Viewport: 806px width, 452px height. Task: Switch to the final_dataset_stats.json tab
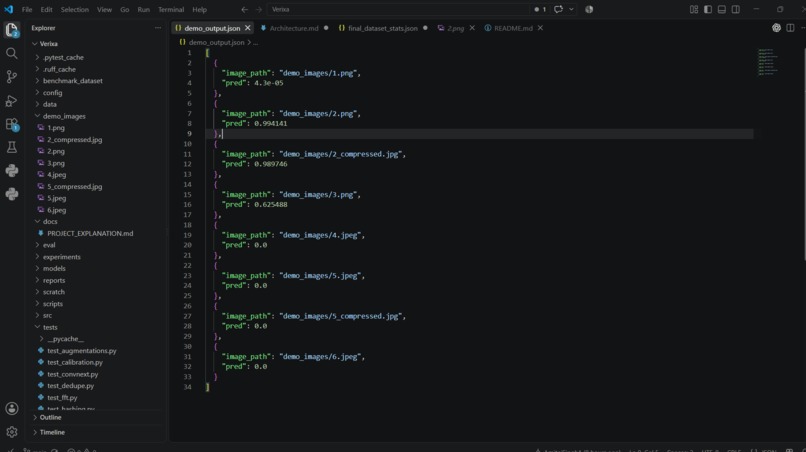(383, 28)
